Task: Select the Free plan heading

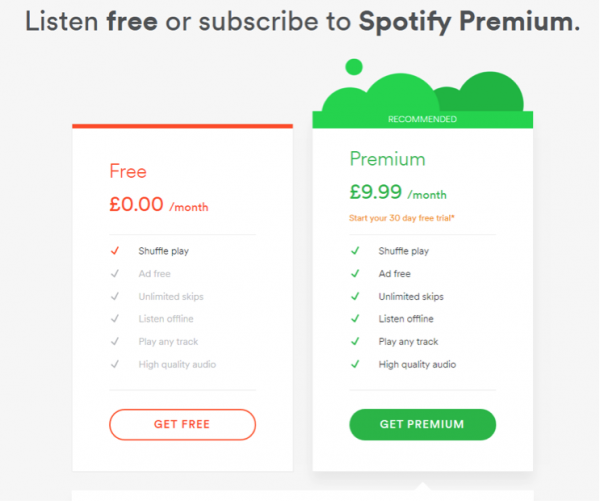Action: (x=128, y=171)
